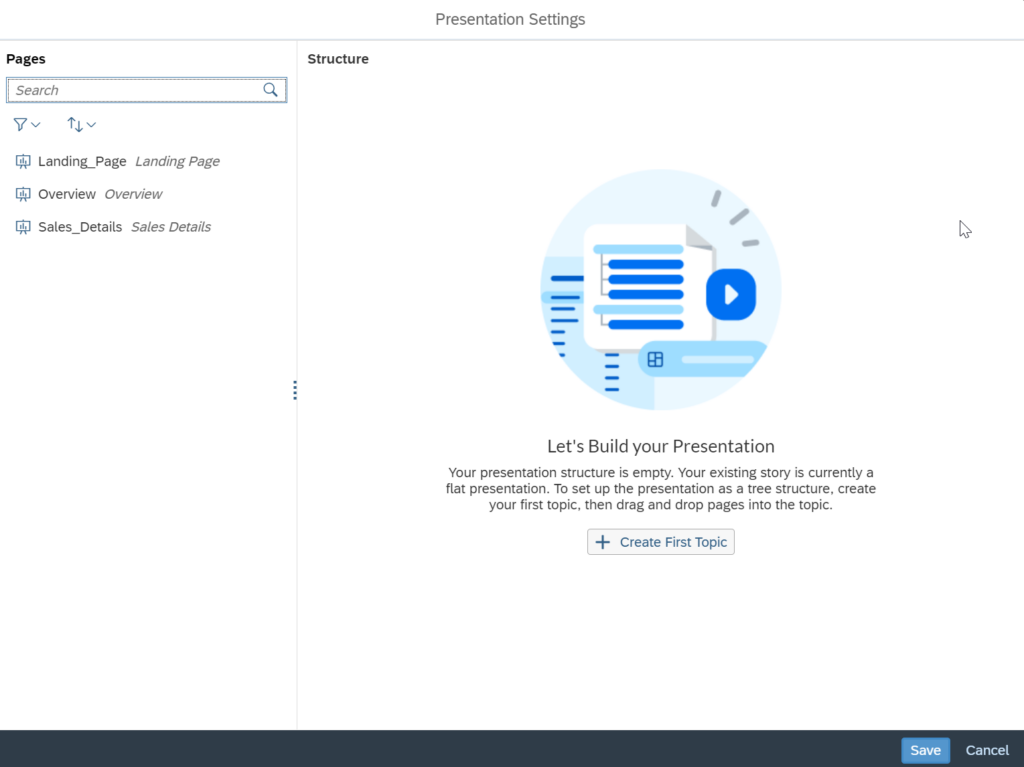Viewport: 1024px width, 767px height.
Task: Cancel the Presentation Settings dialog
Action: pos(987,750)
